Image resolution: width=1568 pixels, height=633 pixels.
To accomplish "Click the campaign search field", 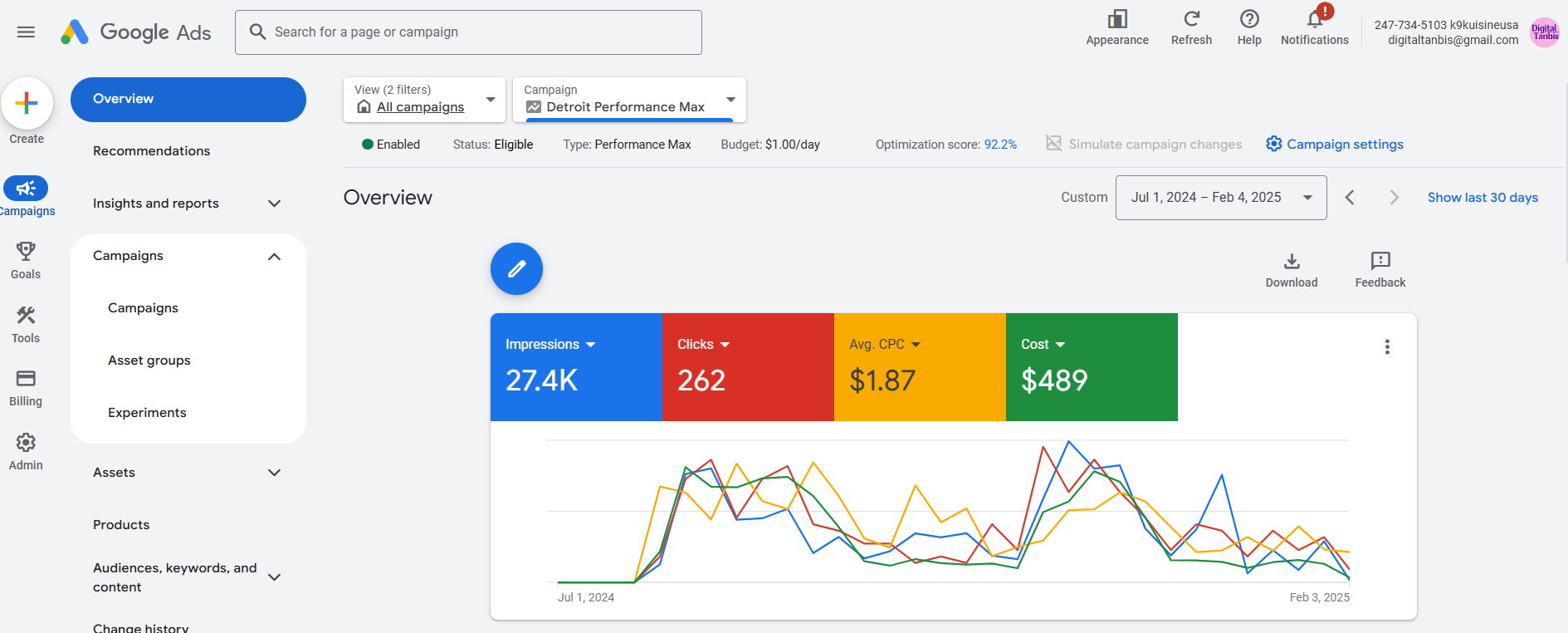I will click(x=468, y=32).
